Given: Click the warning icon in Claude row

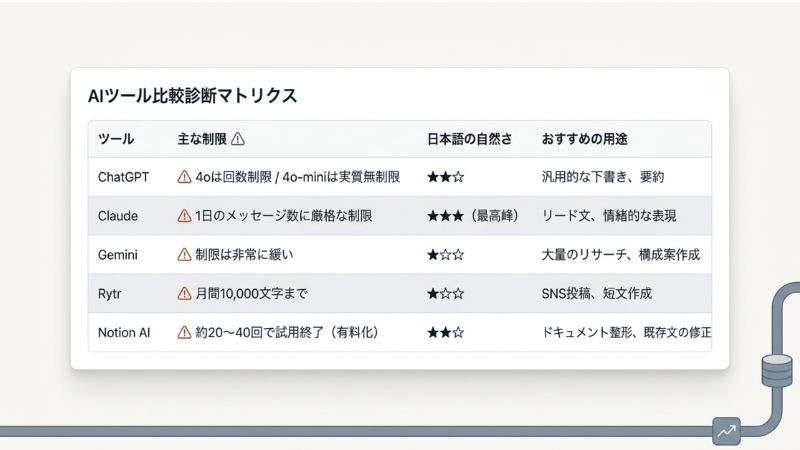Looking at the screenshot, I should pyautogui.click(x=184, y=216).
